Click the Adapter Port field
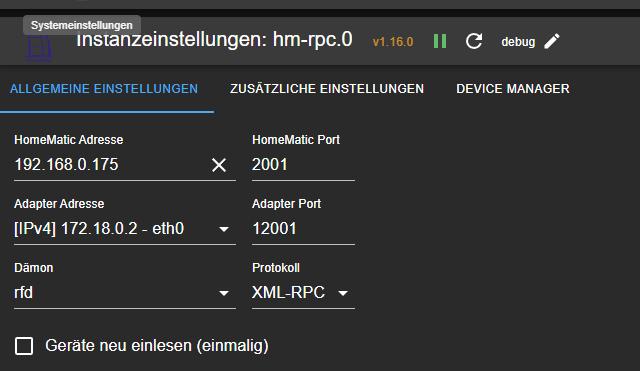This screenshot has height=371, width=640. click(303, 229)
